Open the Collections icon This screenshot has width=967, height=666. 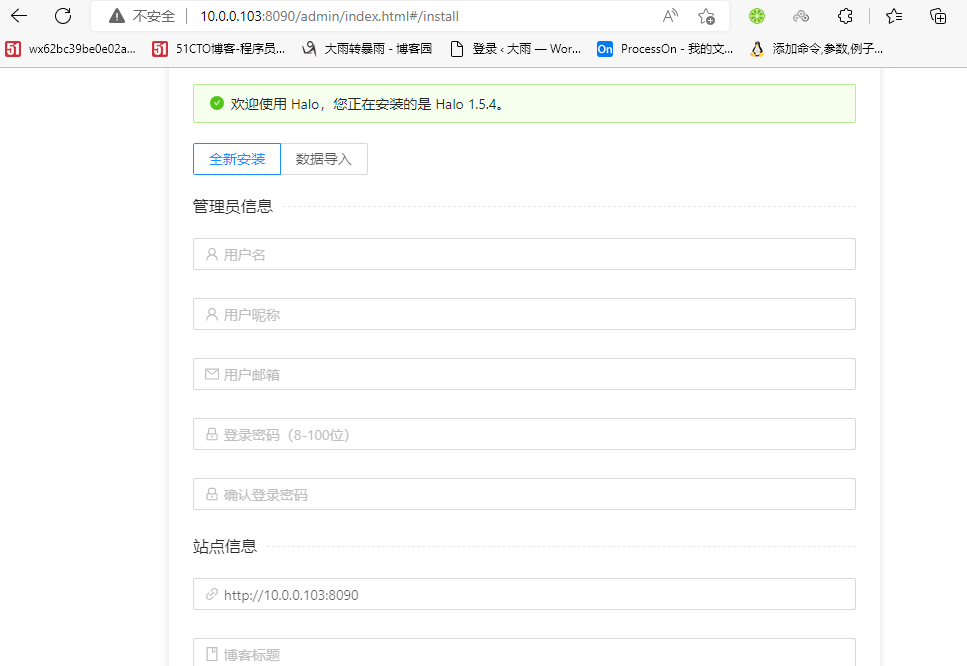pyautogui.click(x=938, y=16)
